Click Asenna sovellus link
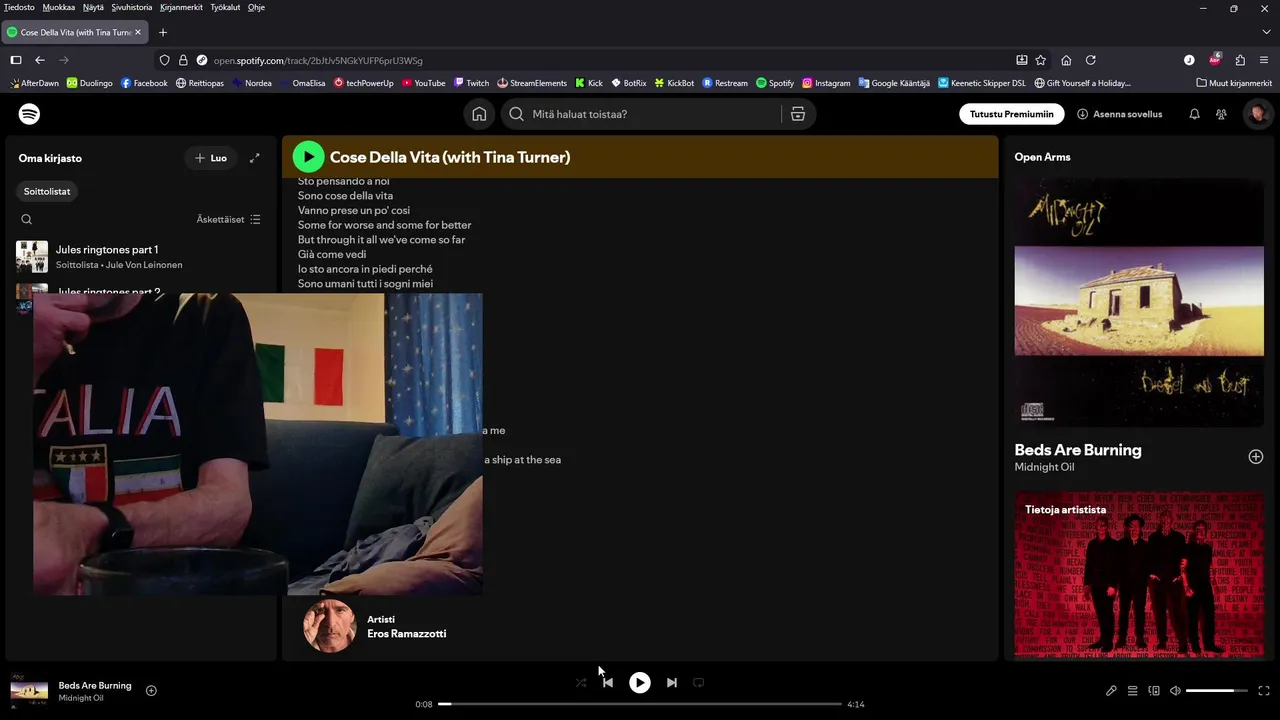The image size is (1280, 720). tap(1119, 114)
